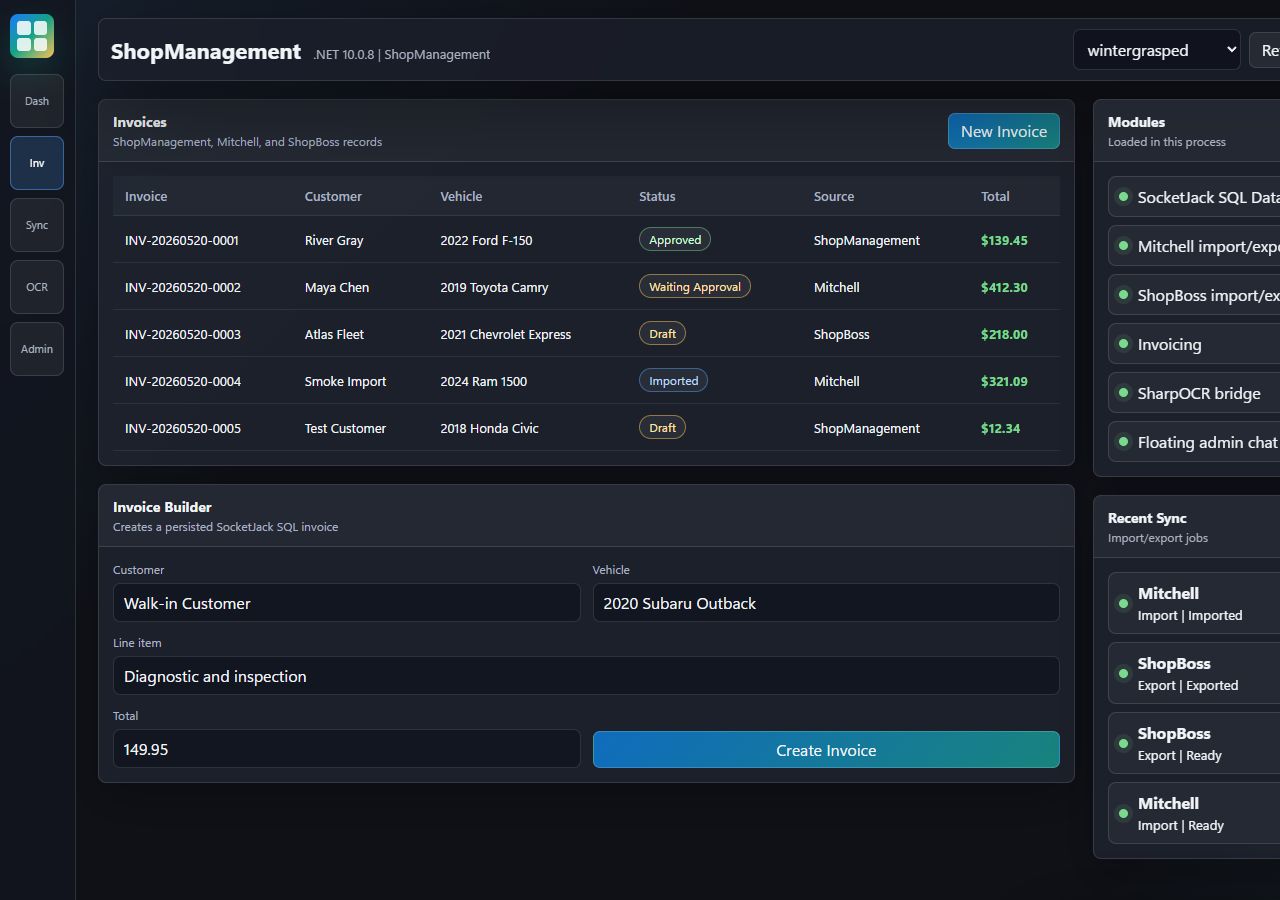The width and height of the screenshot is (1280, 900).
Task: Open the Mitchell Import Imported sync job
Action: (1194, 603)
